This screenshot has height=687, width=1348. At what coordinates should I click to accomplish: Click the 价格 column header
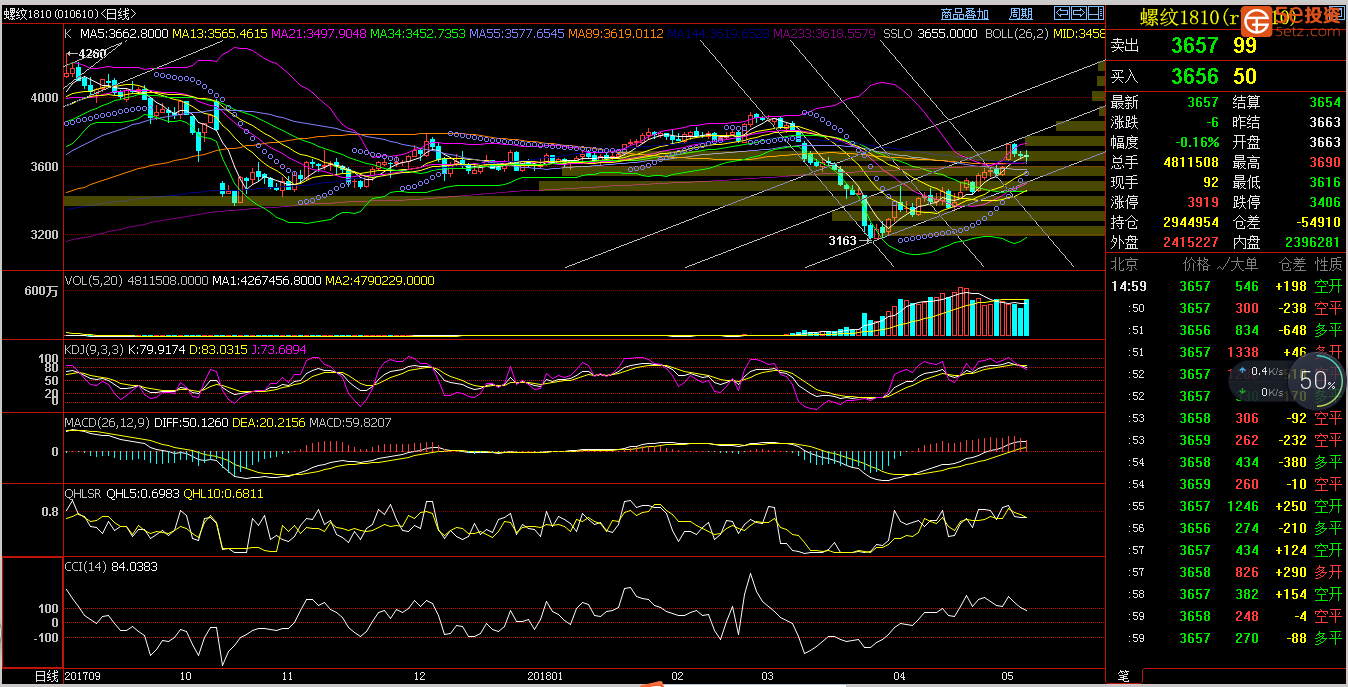pos(1196,264)
